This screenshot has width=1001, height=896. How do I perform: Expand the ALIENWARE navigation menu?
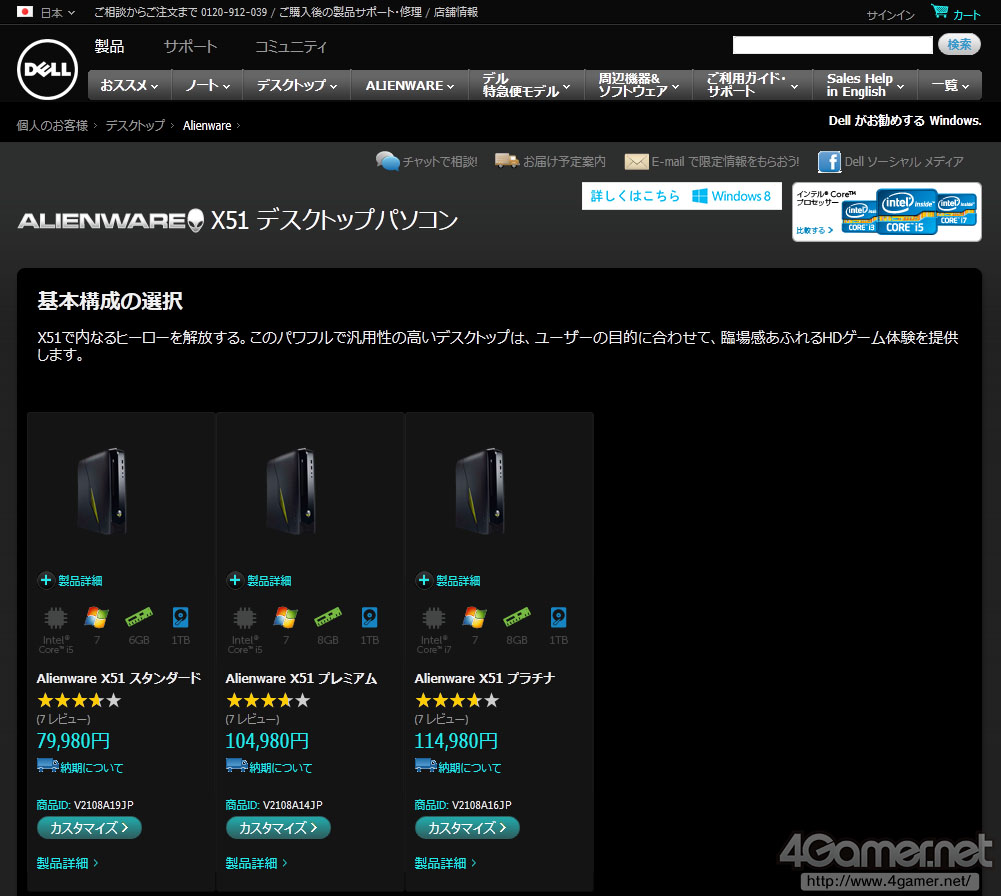coord(410,86)
